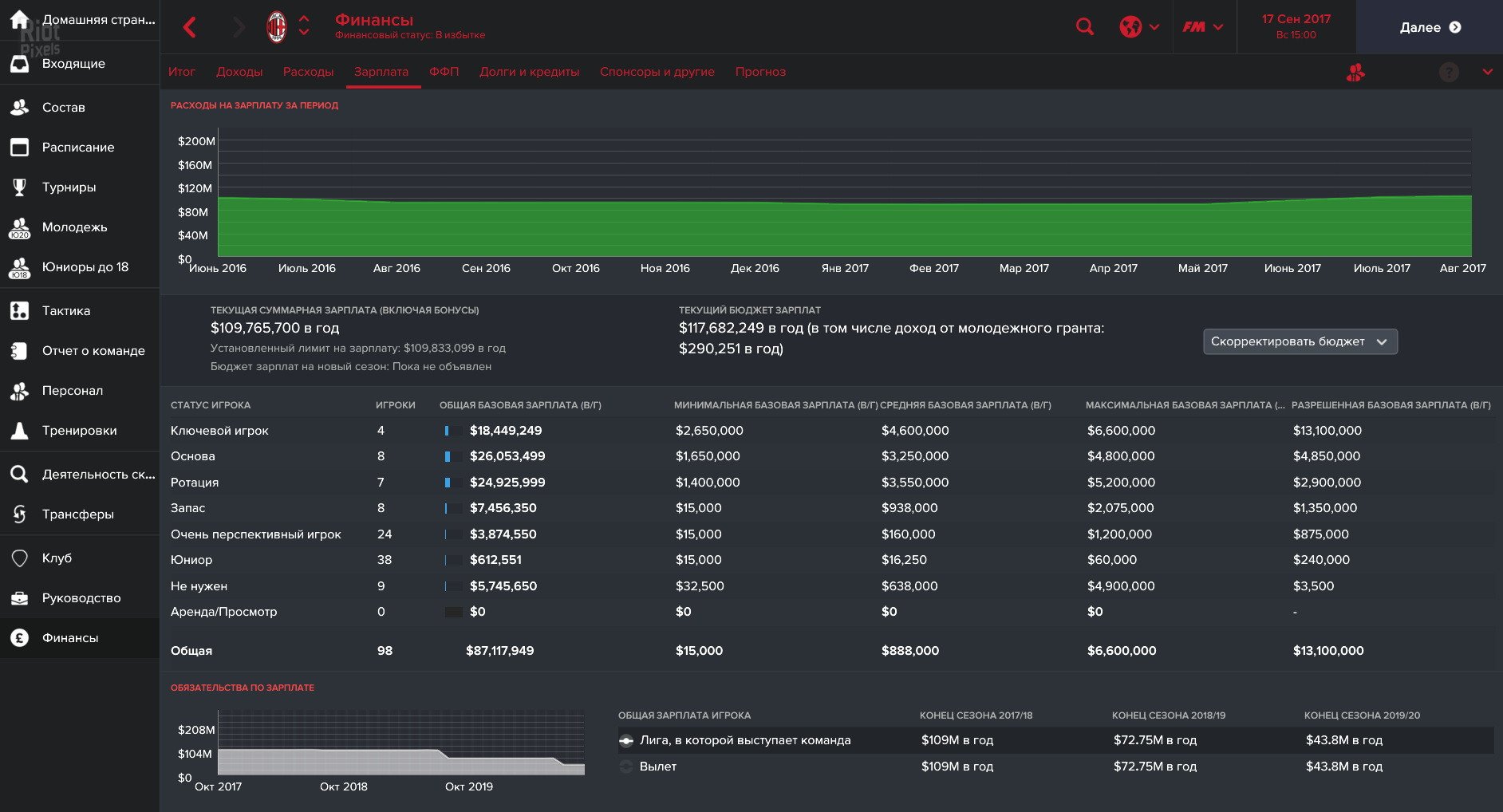
Task: Select the Тактика icon in the sidebar
Action: [20, 310]
